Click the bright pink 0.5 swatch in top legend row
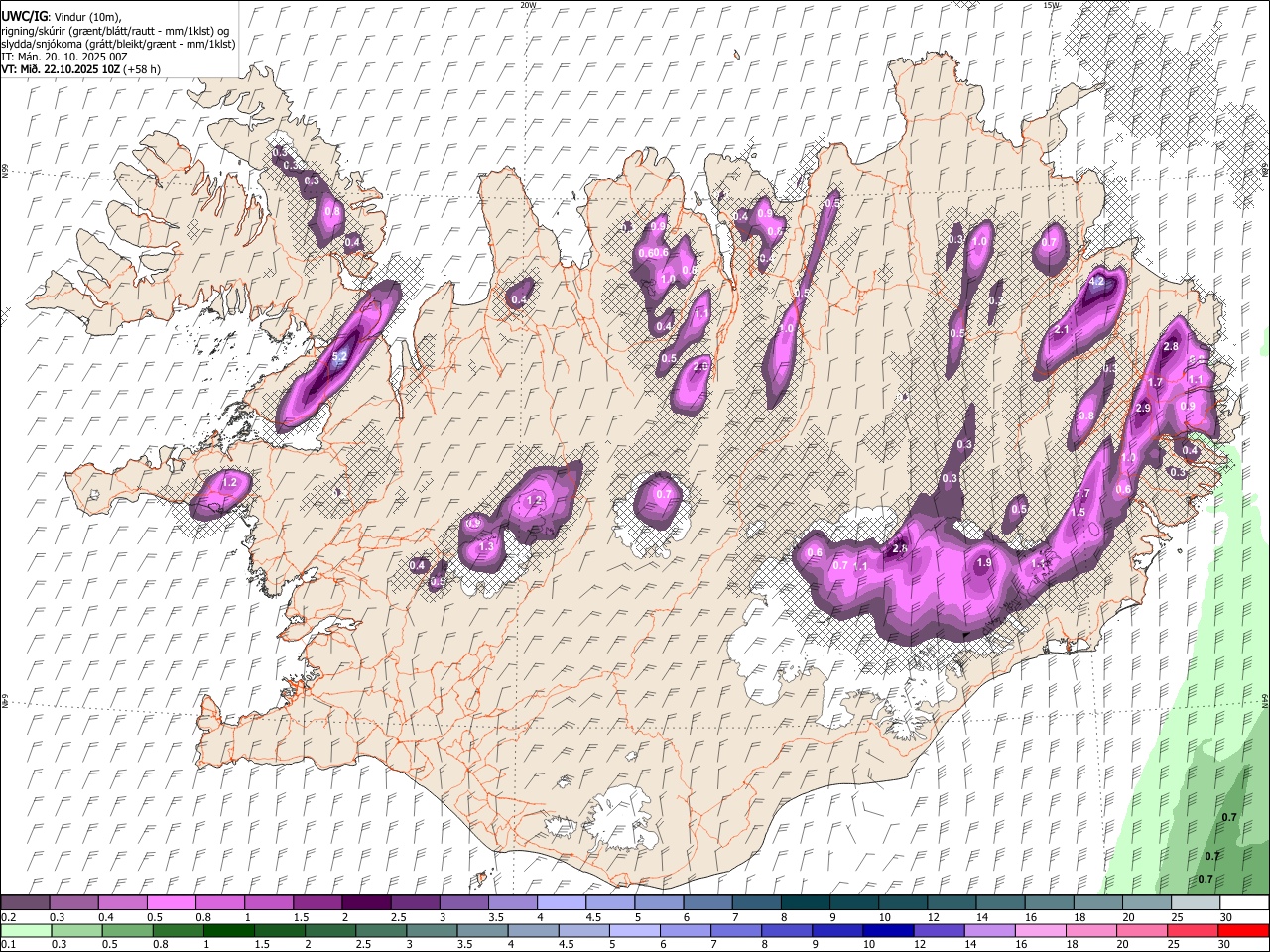Screen dimensions: 1270x952 (171, 903)
